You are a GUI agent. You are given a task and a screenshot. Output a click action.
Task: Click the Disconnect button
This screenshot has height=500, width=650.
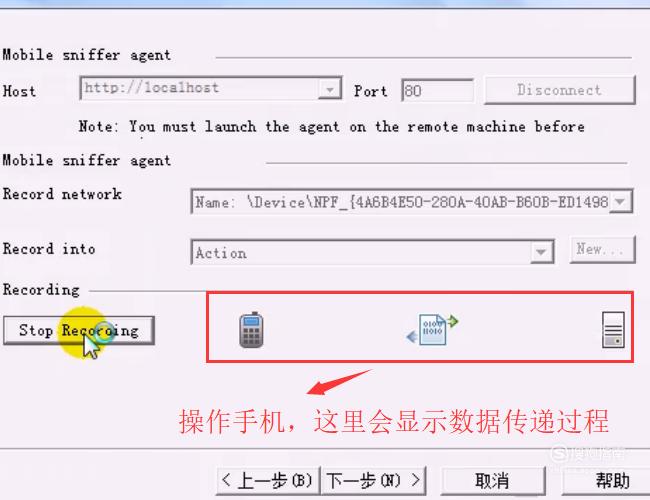click(560, 90)
